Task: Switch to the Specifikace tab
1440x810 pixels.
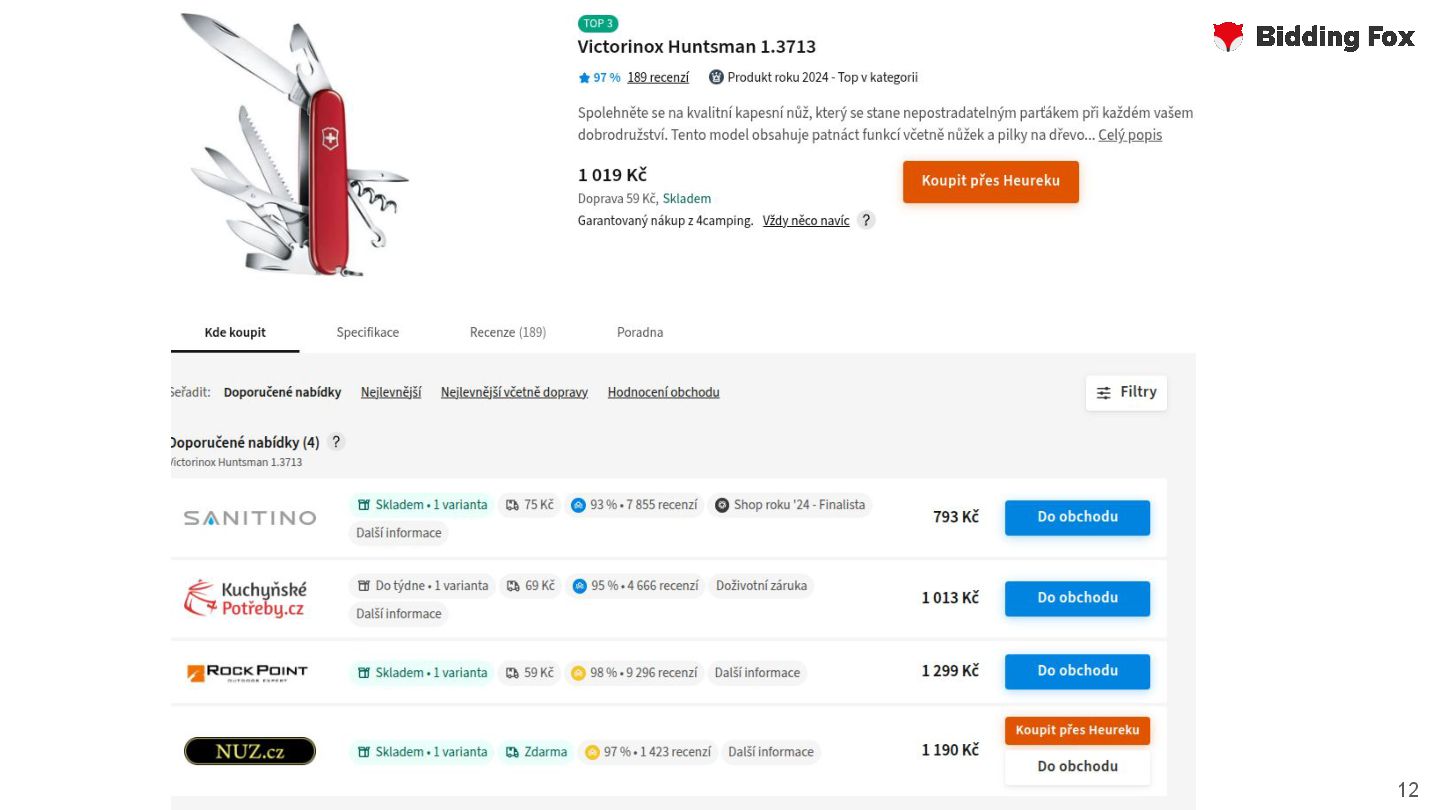Action: [x=367, y=333]
